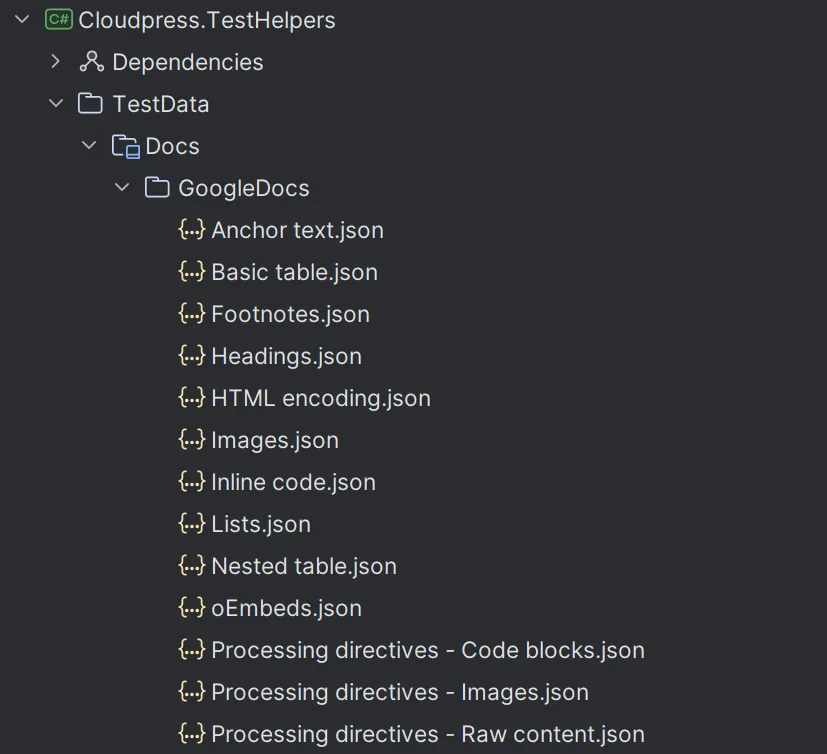The image size is (827, 754).
Task: Collapse the GoogleDocs folder
Action: click(121, 187)
